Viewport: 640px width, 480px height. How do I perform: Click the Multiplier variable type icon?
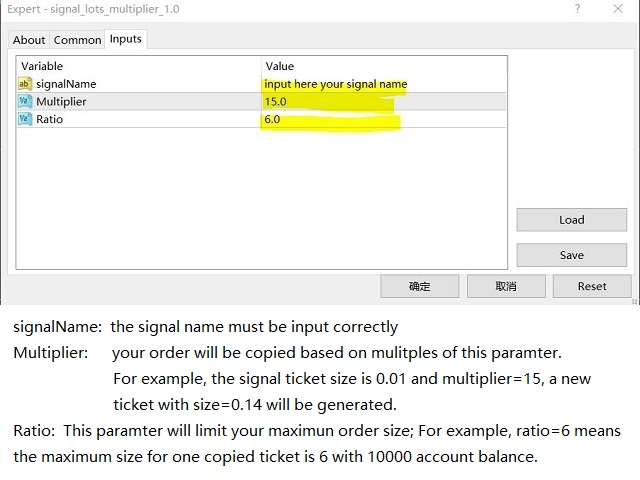(x=24, y=102)
